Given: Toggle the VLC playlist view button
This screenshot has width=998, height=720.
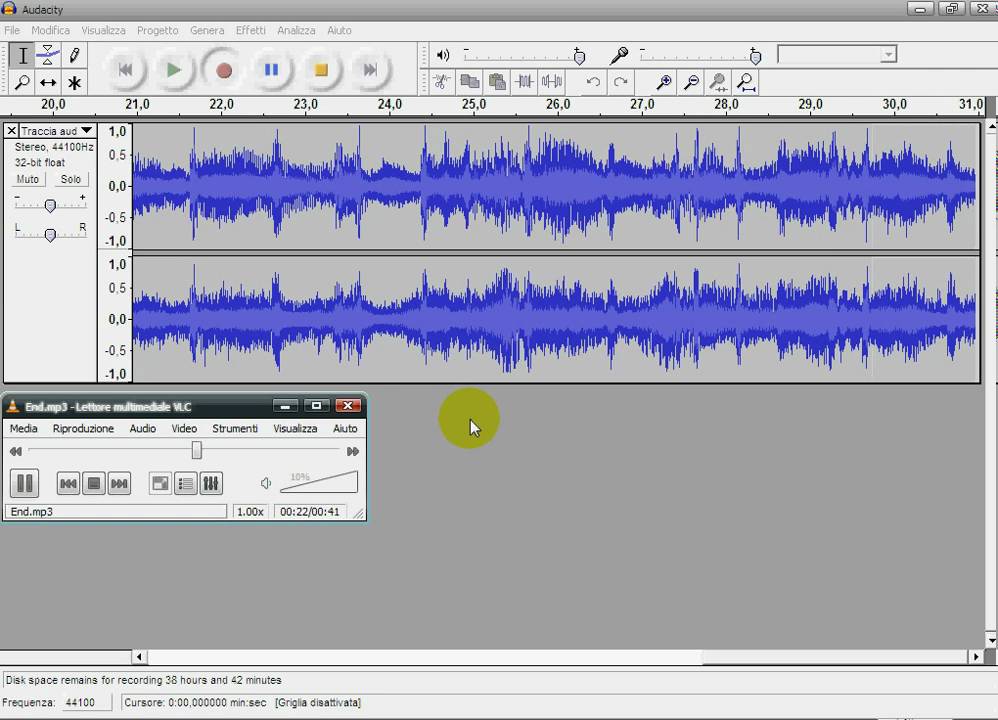Looking at the screenshot, I should click(186, 484).
